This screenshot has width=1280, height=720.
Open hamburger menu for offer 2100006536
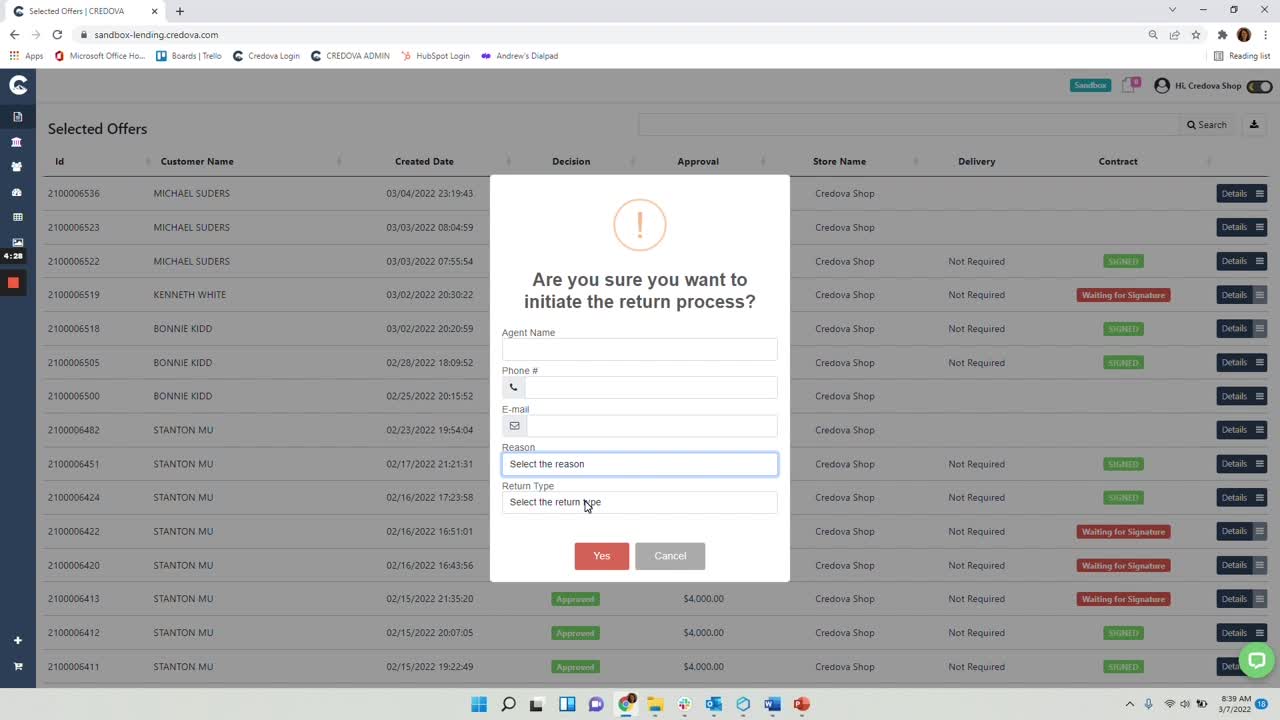coord(1260,193)
